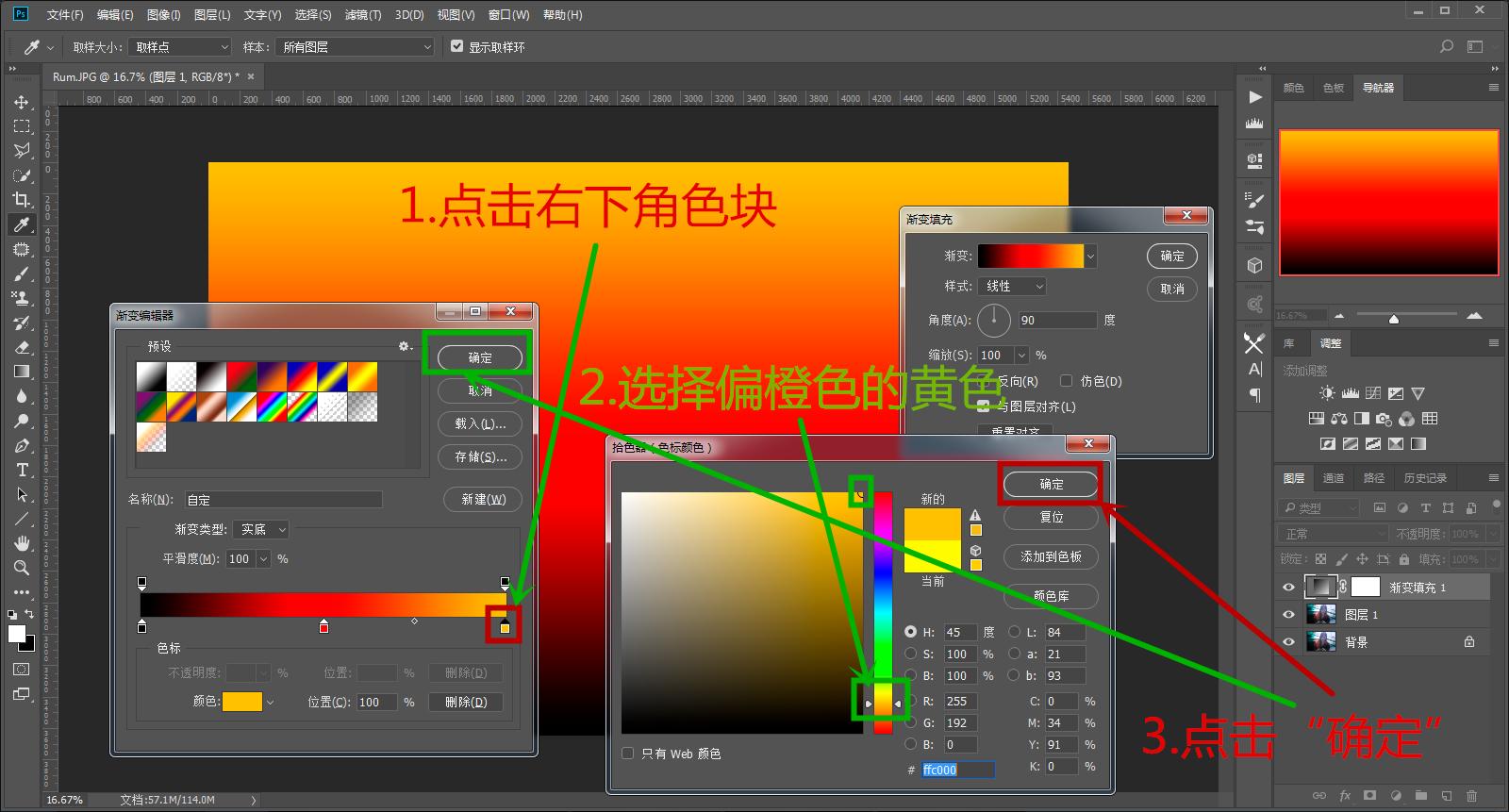Screen dimensions: 1509x812
Task: Click the add layer mask icon
Action: tap(1370, 796)
